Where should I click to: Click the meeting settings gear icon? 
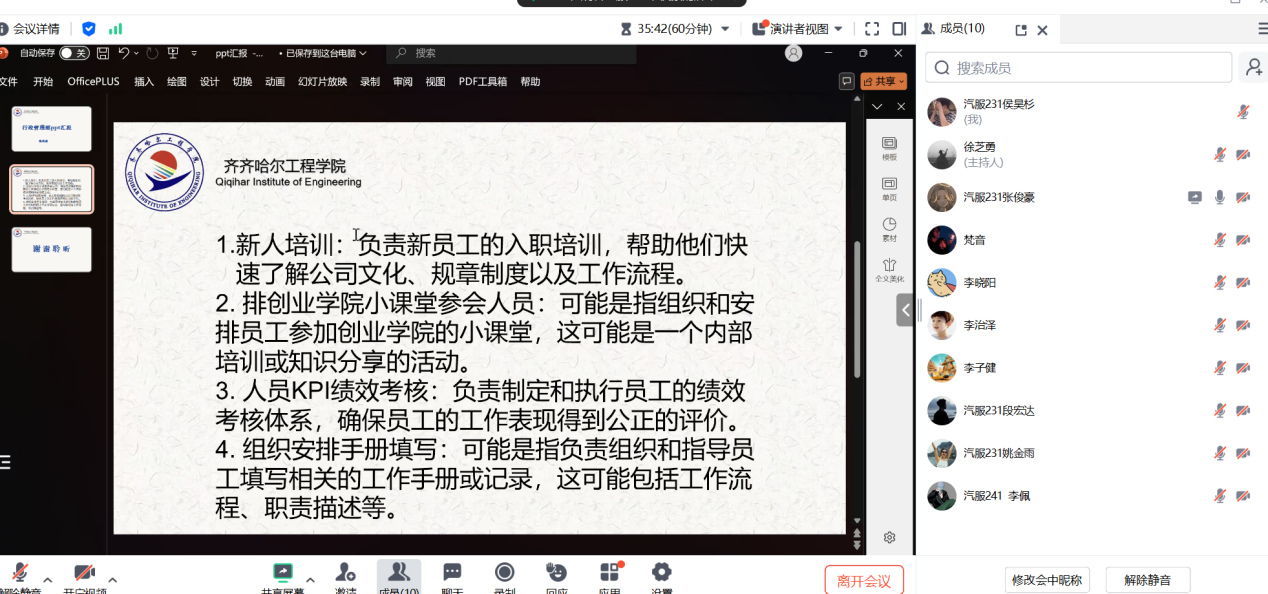[x=661, y=573]
